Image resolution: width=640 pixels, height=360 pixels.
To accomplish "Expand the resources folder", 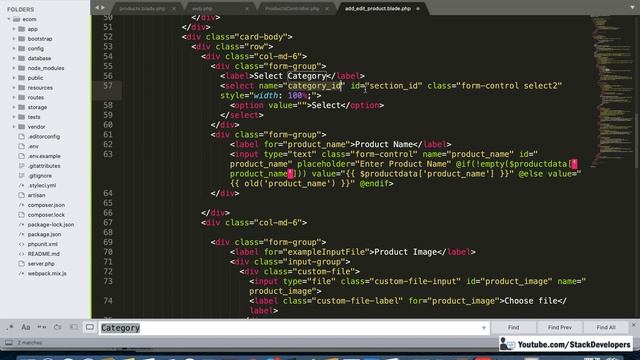I will [x=14, y=88].
